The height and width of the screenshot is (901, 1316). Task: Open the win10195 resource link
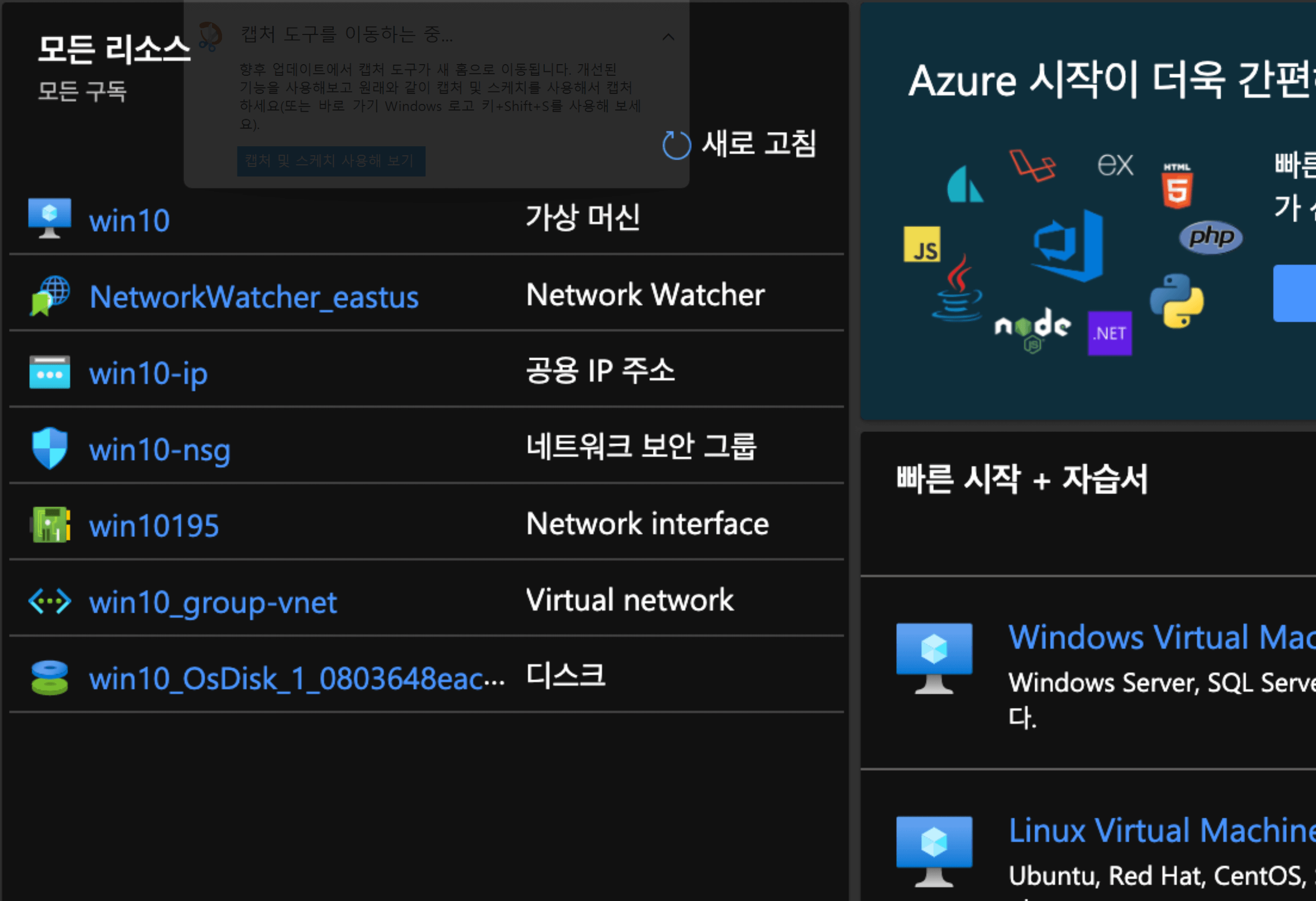coord(154,526)
